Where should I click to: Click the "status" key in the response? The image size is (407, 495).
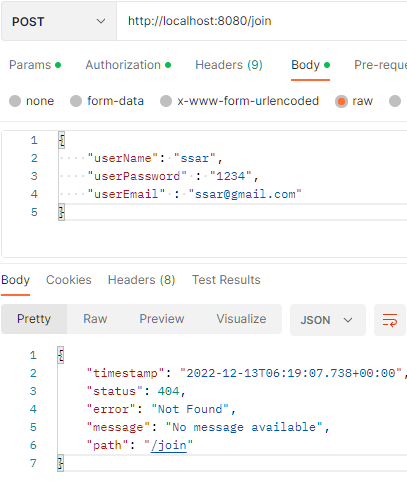[115, 391]
